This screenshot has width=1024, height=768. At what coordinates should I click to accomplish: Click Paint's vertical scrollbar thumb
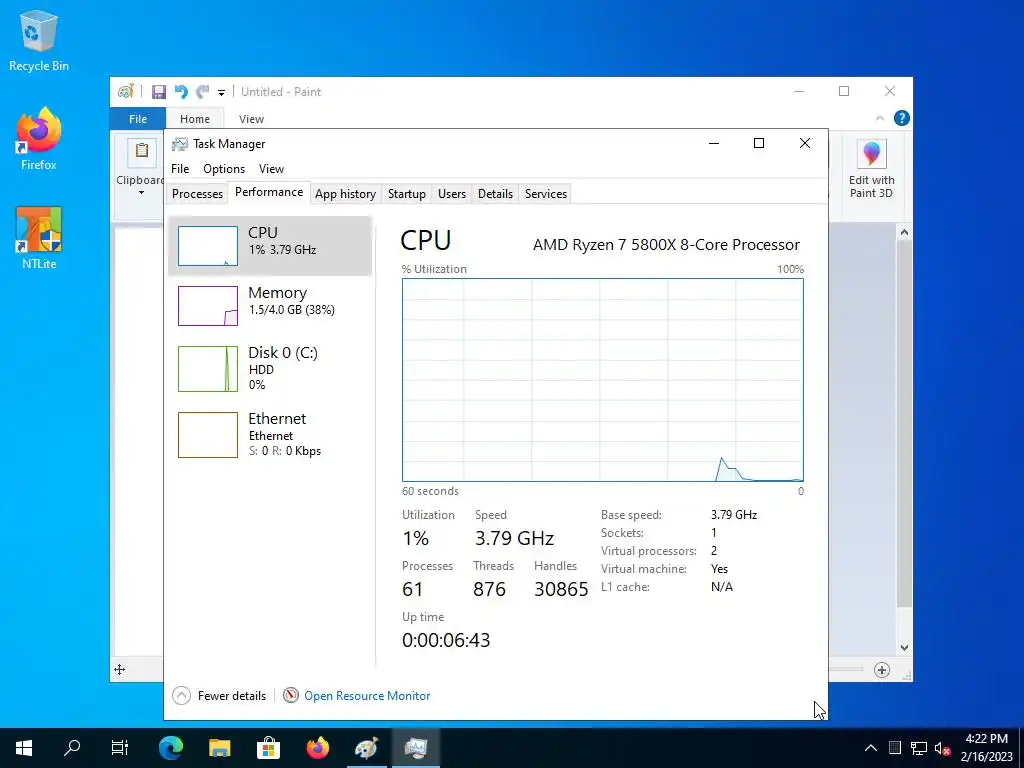(x=904, y=423)
